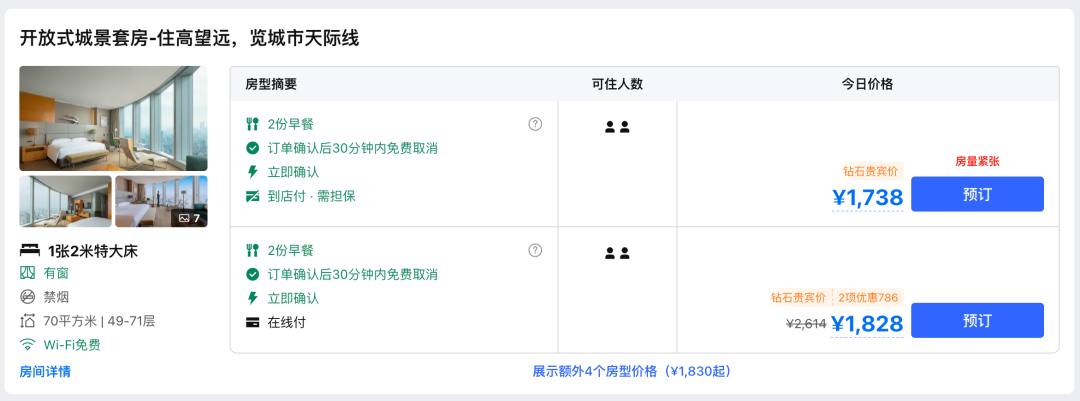Open the large main room photo

coord(113,118)
